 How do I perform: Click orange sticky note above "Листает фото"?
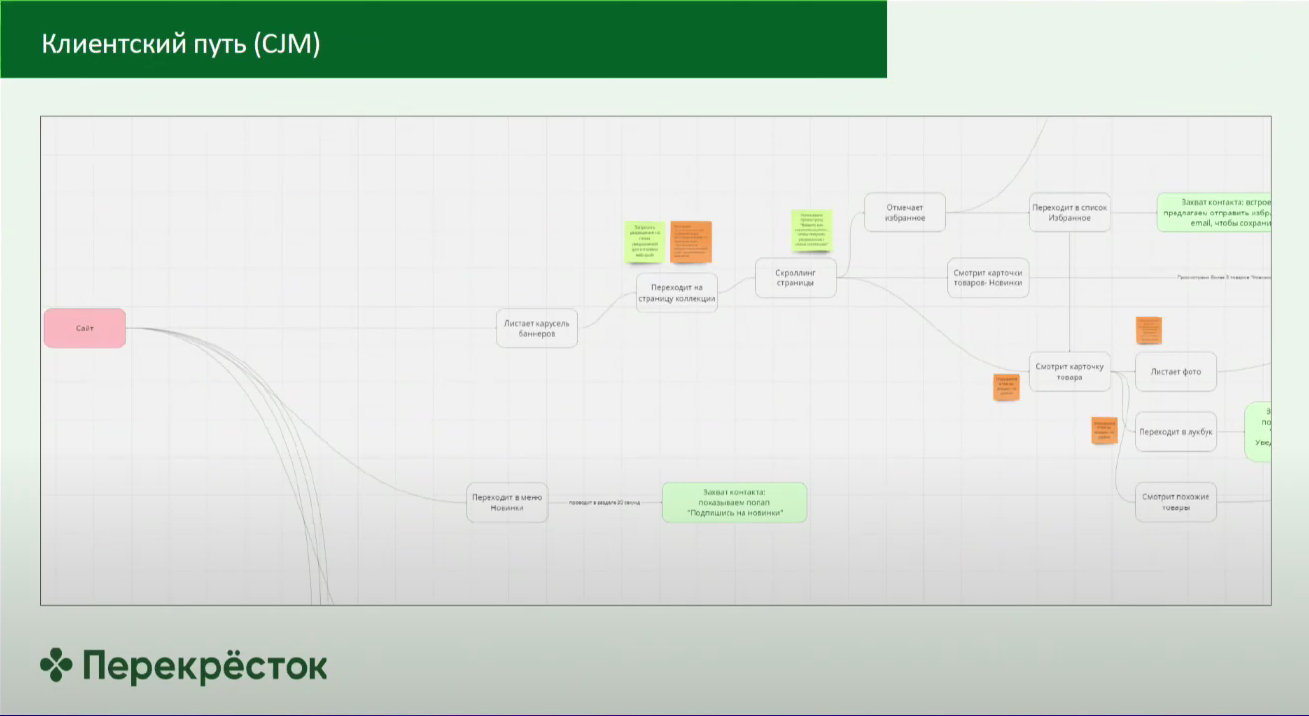1149,330
